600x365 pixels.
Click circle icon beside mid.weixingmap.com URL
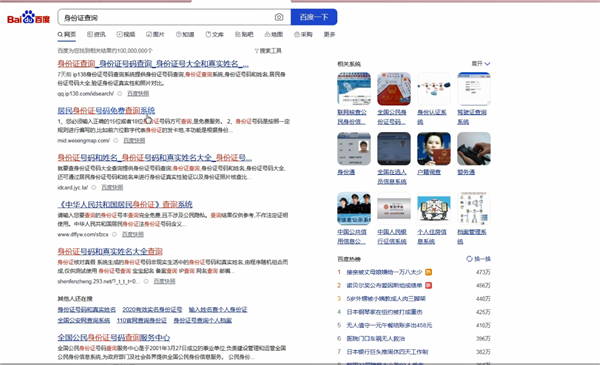(x=116, y=140)
